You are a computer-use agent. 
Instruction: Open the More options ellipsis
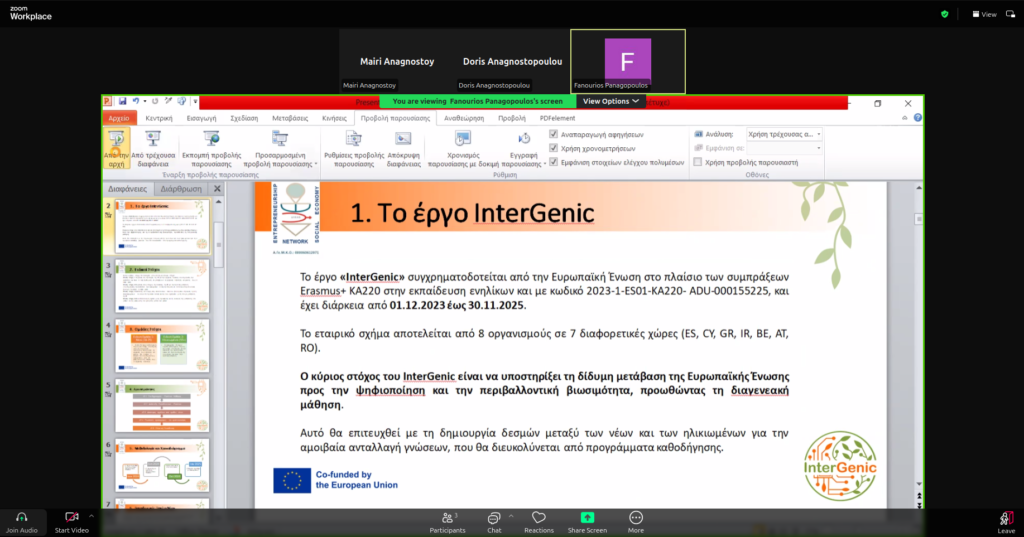(x=635, y=517)
